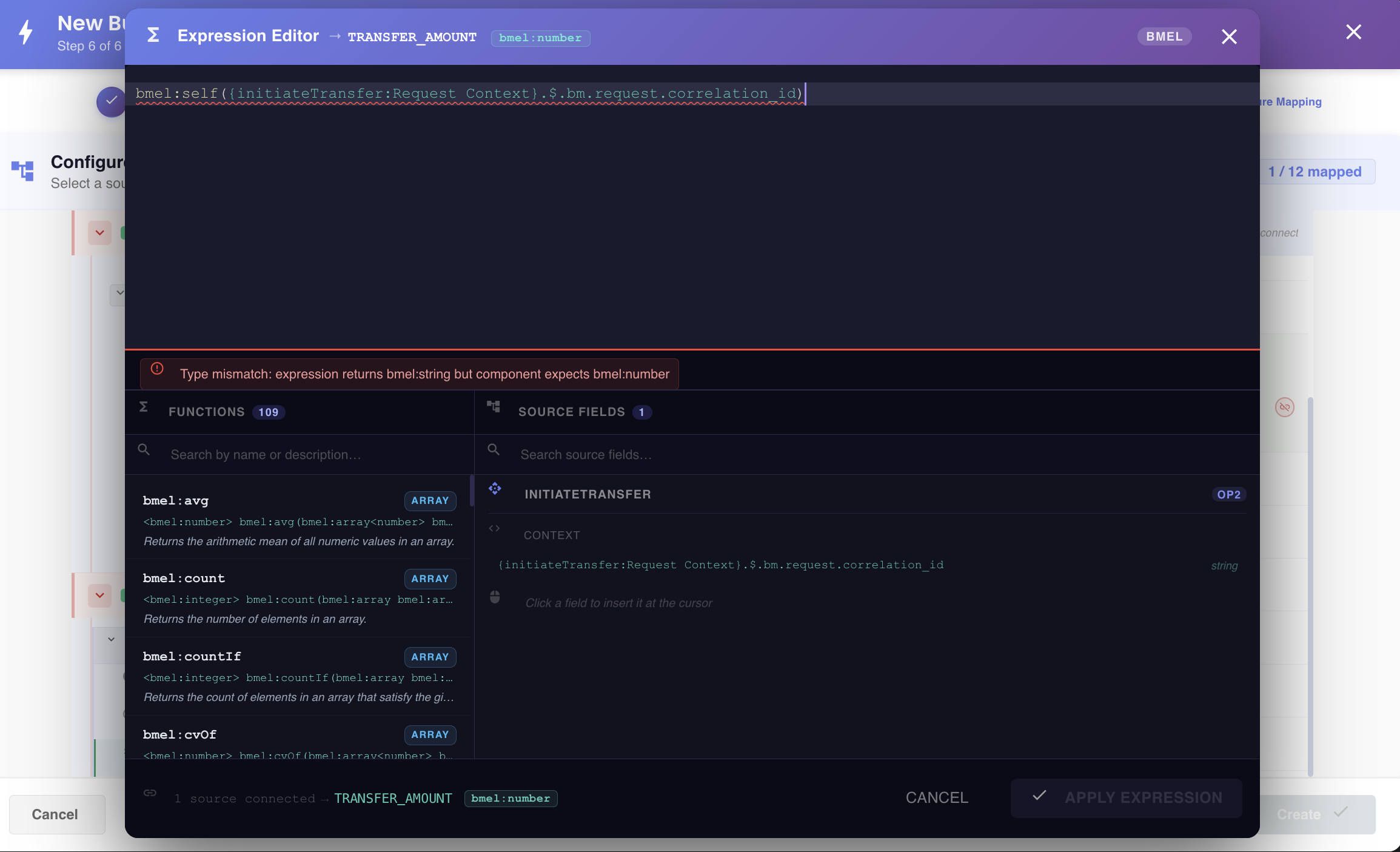
Task: Select the bmel:cvOf function
Action: pos(297,737)
